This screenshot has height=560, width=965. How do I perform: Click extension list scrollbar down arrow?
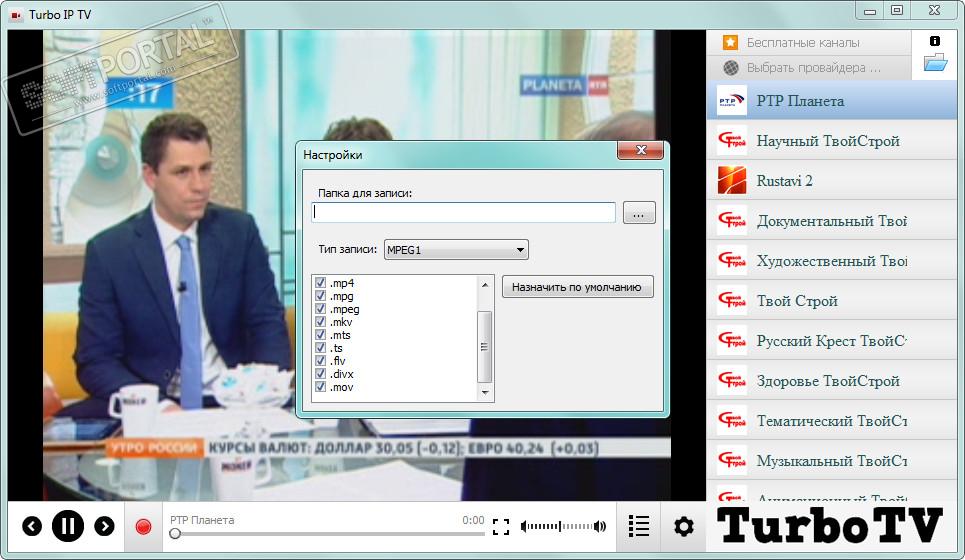click(484, 393)
